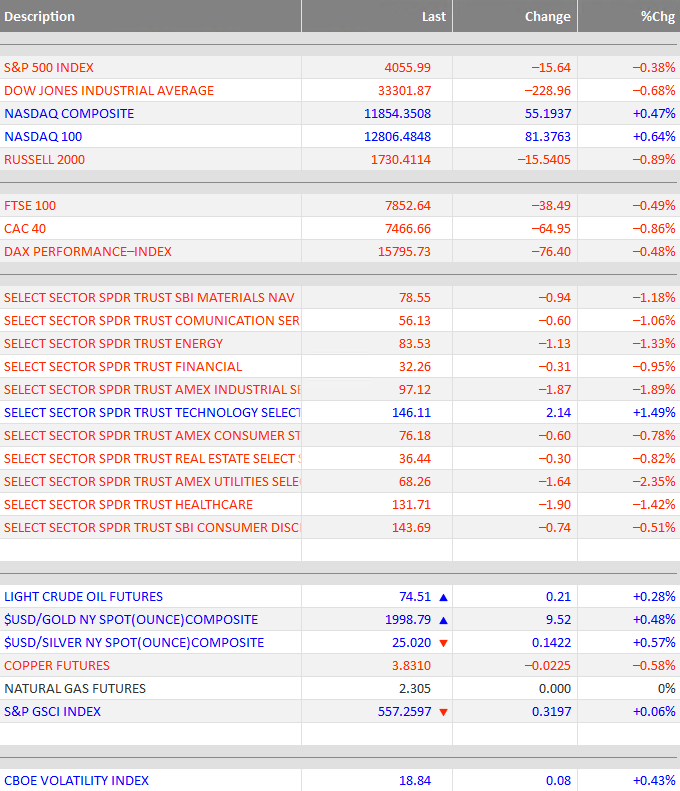Select DAX PERFORMANCE-INDEX row
This screenshot has height=791, width=680.
pyautogui.click(x=340, y=252)
